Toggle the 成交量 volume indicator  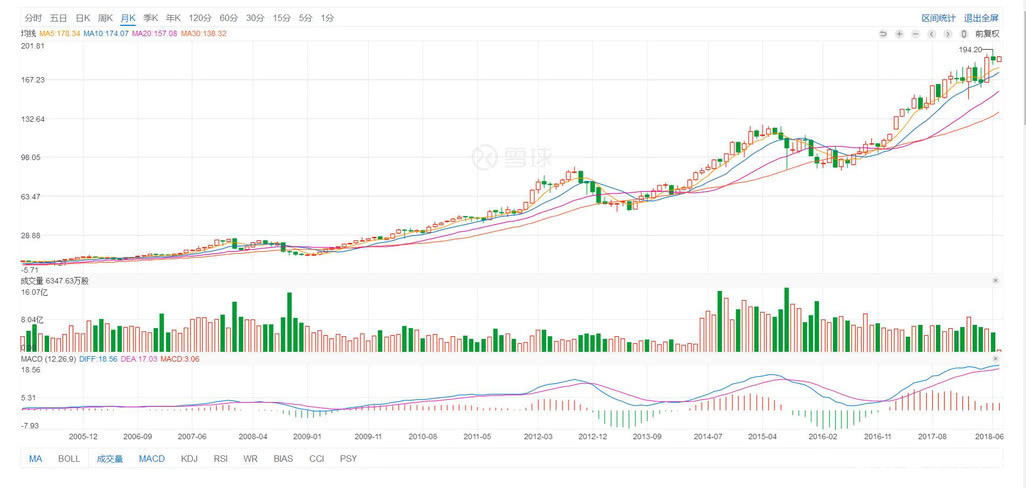point(109,459)
